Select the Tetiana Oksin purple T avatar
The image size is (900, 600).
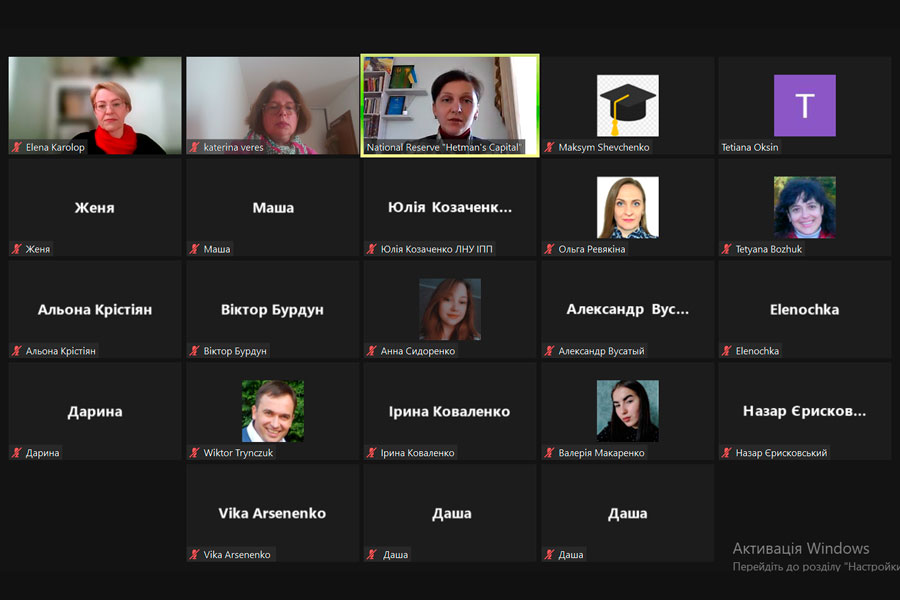[805, 106]
